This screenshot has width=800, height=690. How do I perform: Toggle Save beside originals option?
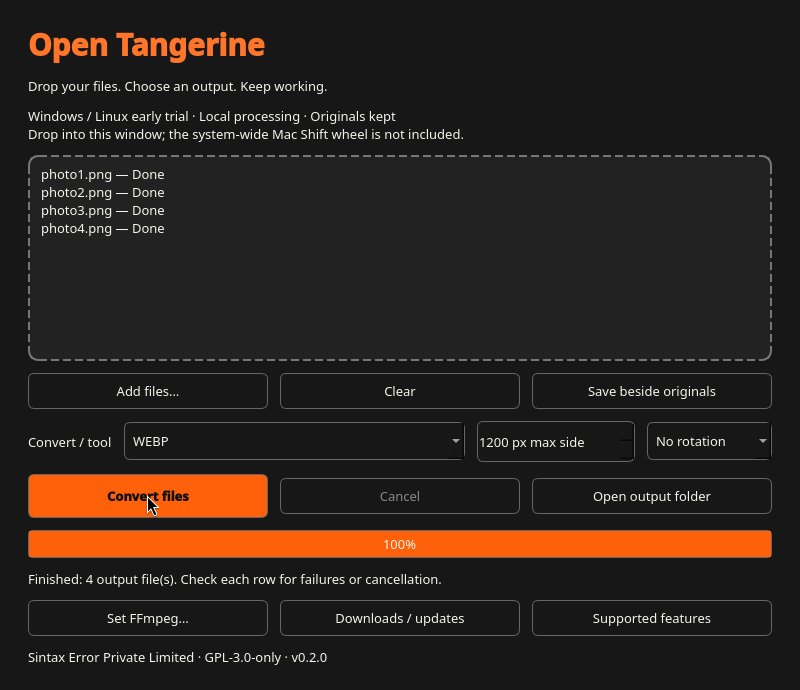click(x=652, y=391)
